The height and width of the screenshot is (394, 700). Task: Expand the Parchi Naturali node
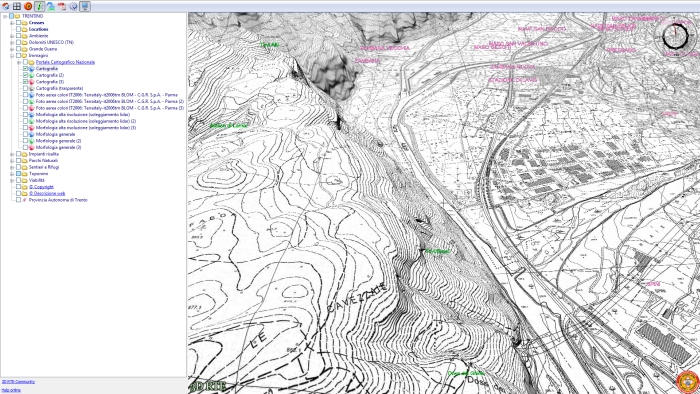click(x=12, y=161)
